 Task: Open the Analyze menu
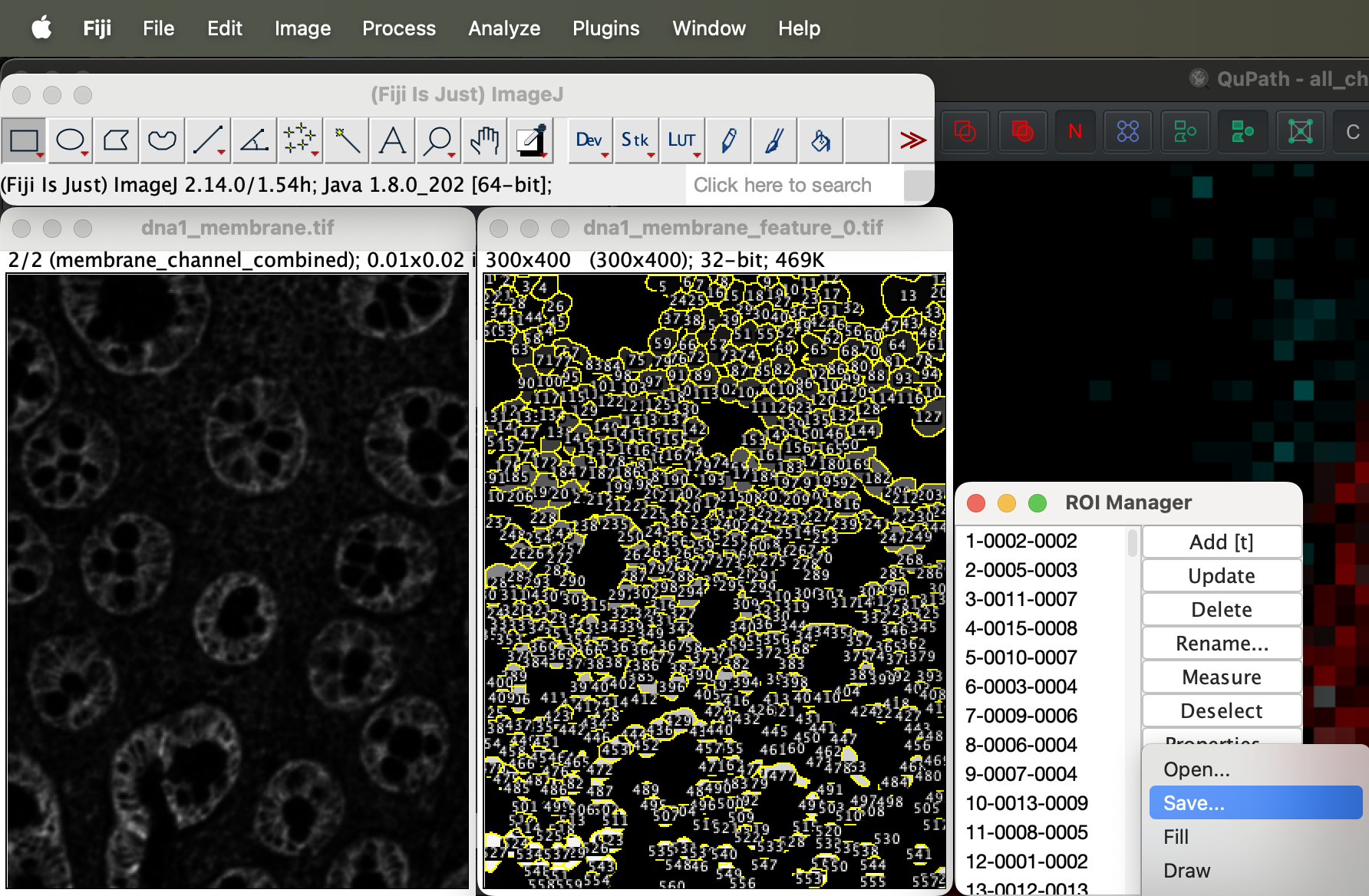pos(504,28)
